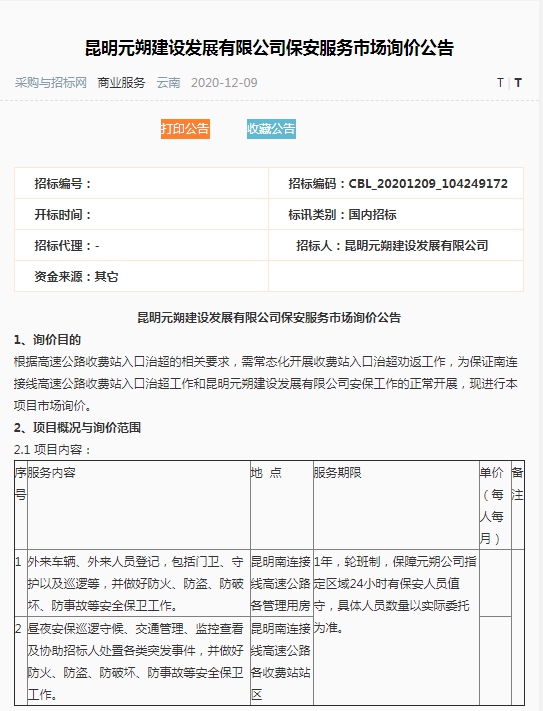Select the small T font size icon
543x711 pixels.
[x=500, y=83]
